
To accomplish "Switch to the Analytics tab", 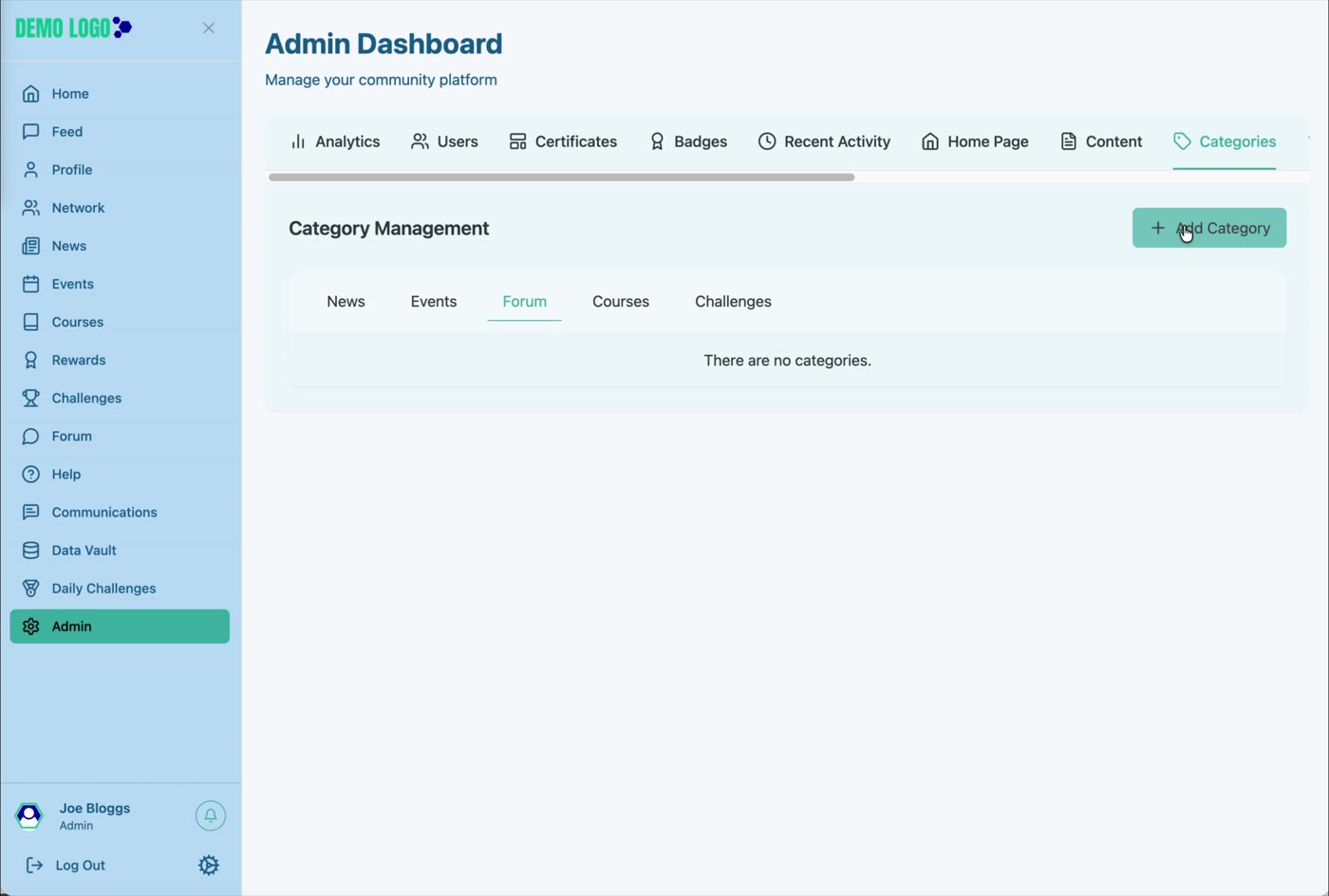I will pyautogui.click(x=334, y=141).
